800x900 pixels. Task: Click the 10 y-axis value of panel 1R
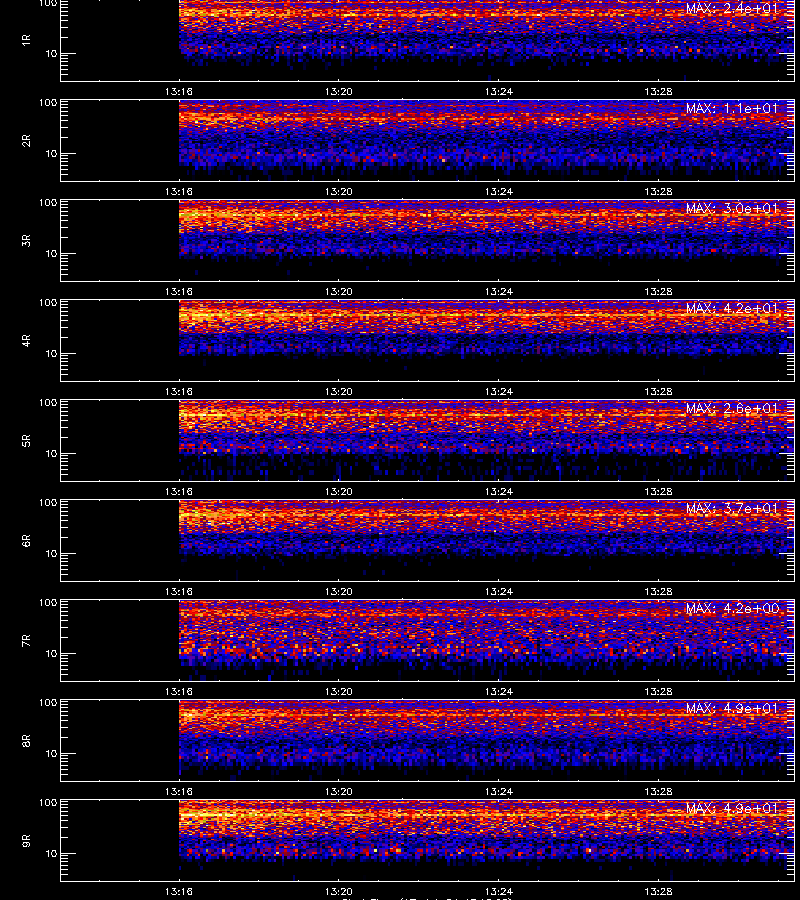point(51,53)
